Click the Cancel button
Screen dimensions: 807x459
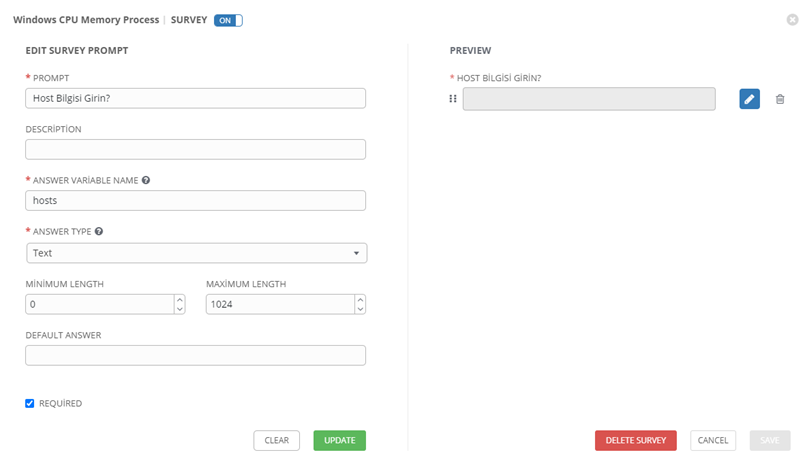coord(713,440)
